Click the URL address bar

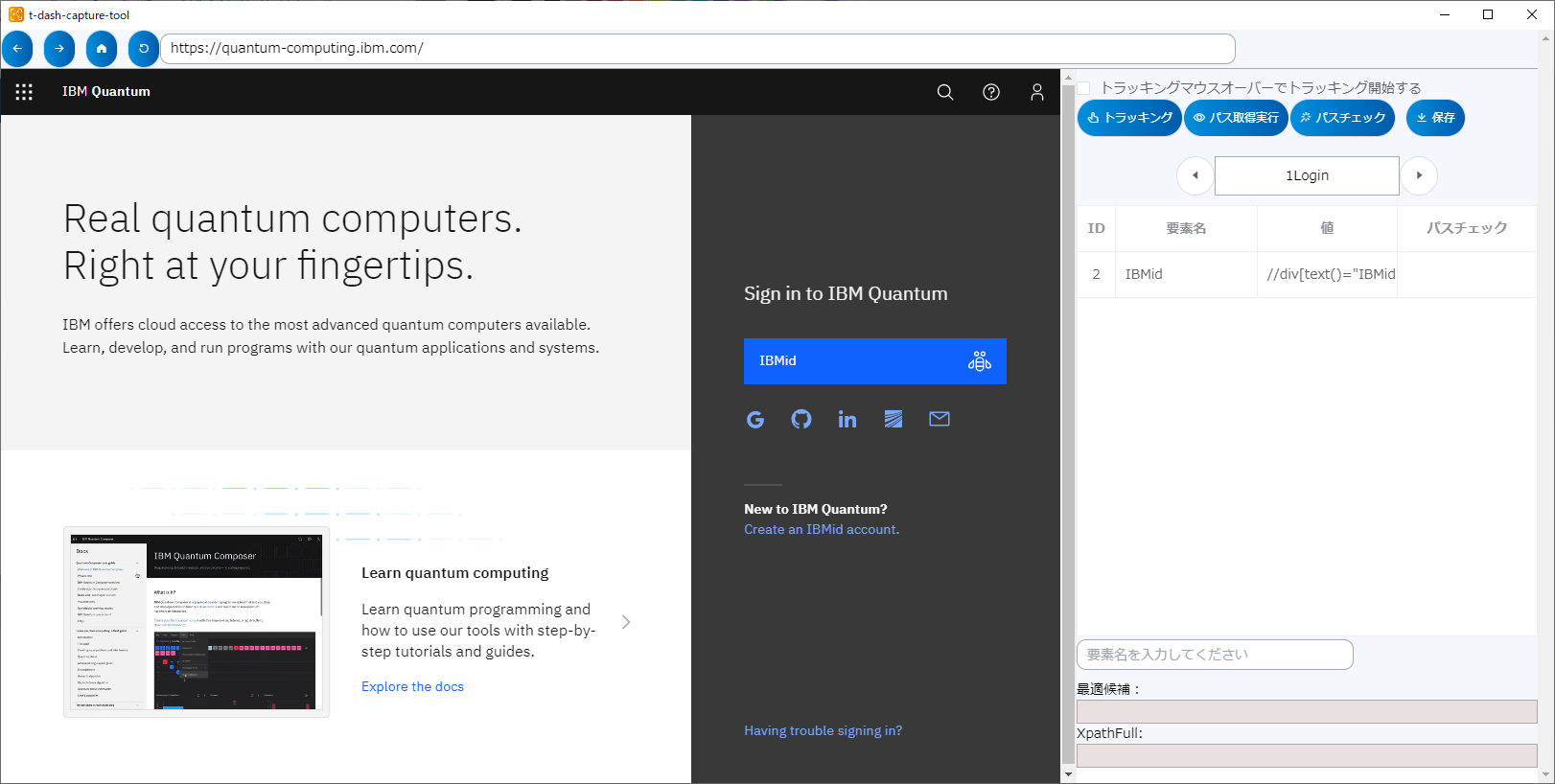[698, 49]
